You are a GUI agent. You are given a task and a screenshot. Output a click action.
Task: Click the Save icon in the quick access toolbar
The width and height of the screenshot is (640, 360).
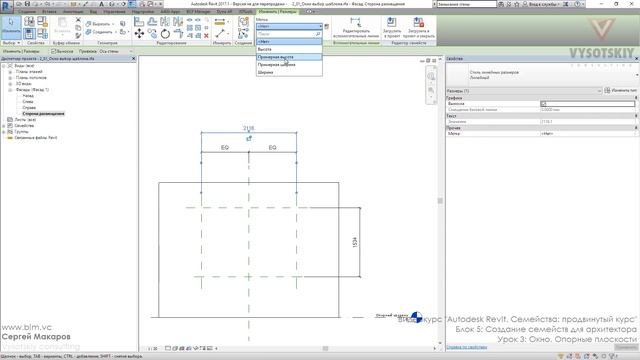27,4
